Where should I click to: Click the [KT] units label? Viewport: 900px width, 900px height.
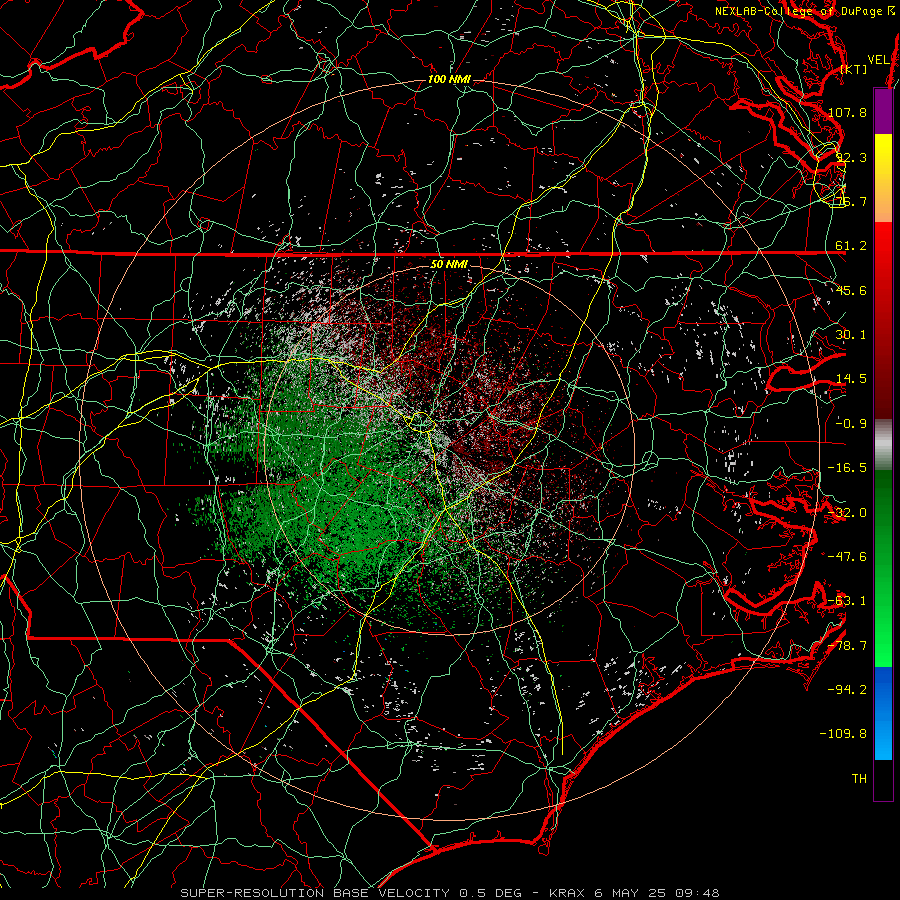pos(854,69)
